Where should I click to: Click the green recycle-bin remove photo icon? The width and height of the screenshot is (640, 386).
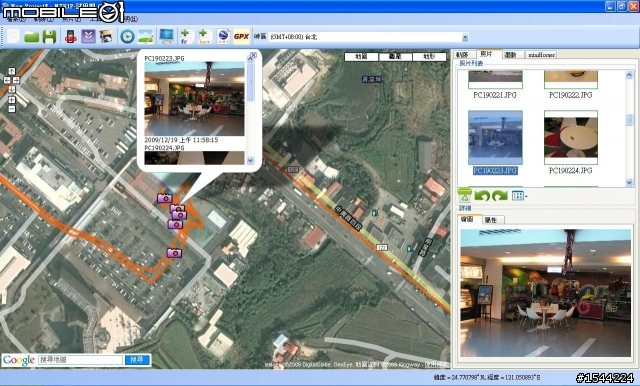pos(464,195)
